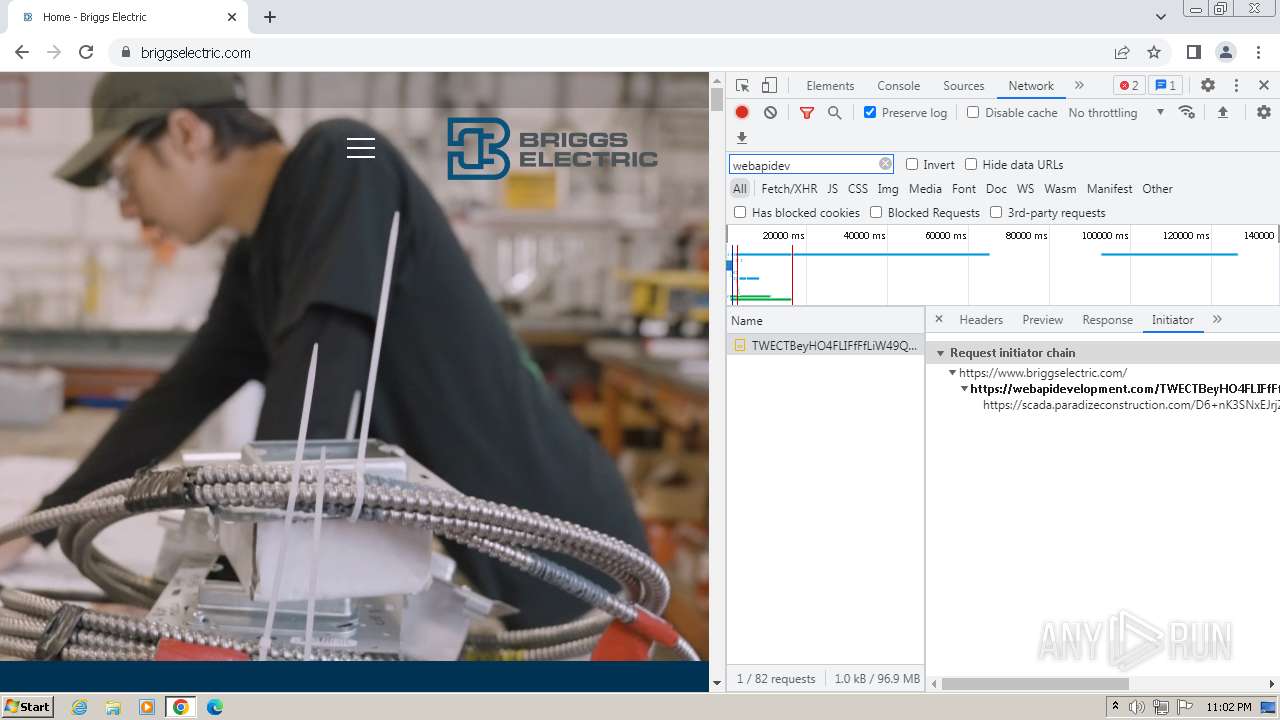Filter requests by CSS
This screenshot has width=1280, height=720.
pos(858,188)
